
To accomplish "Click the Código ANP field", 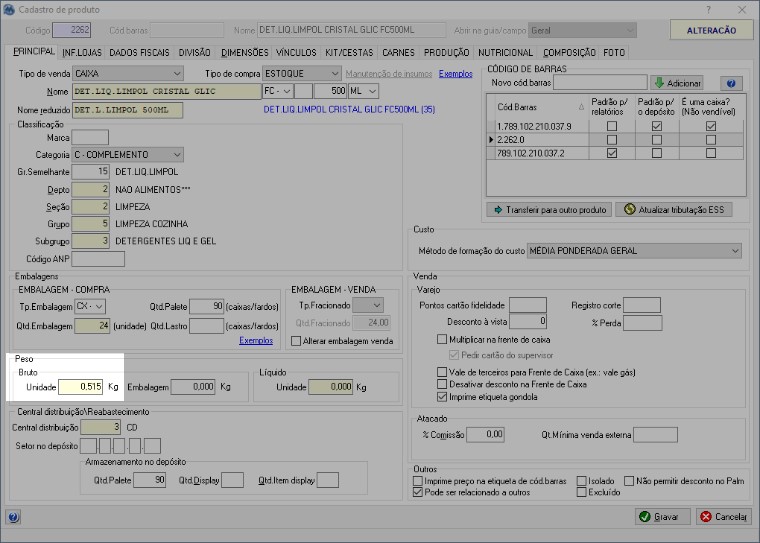I will pos(98,259).
